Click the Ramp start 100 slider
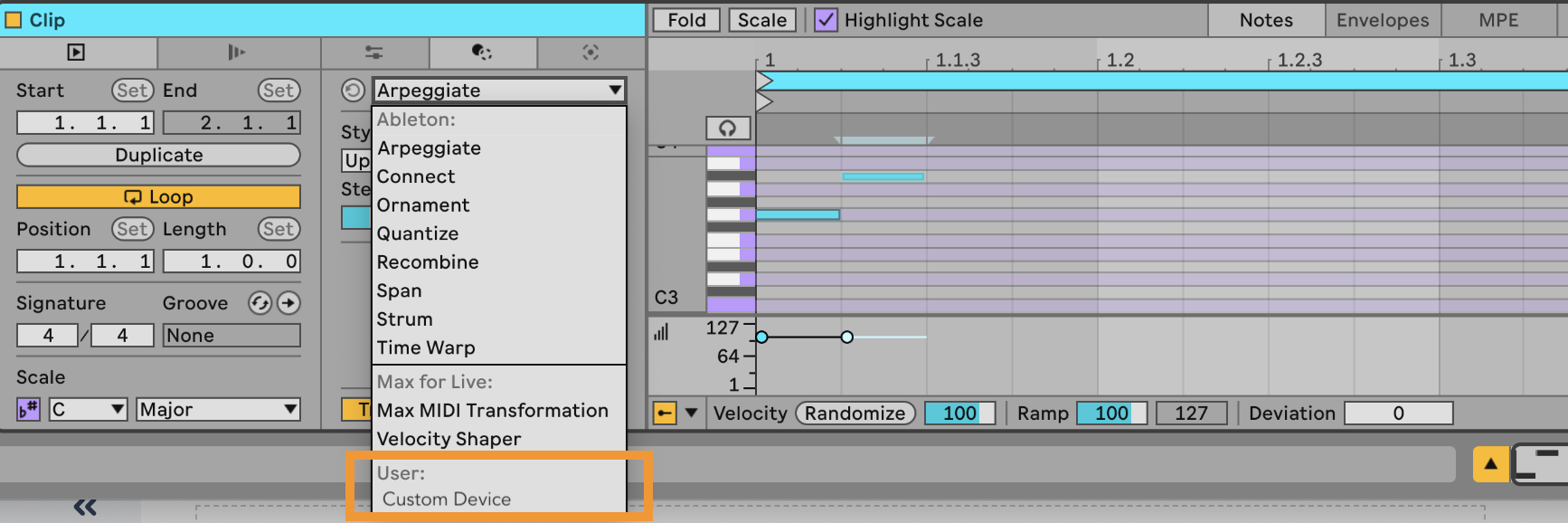 (x=1111, y=414)
